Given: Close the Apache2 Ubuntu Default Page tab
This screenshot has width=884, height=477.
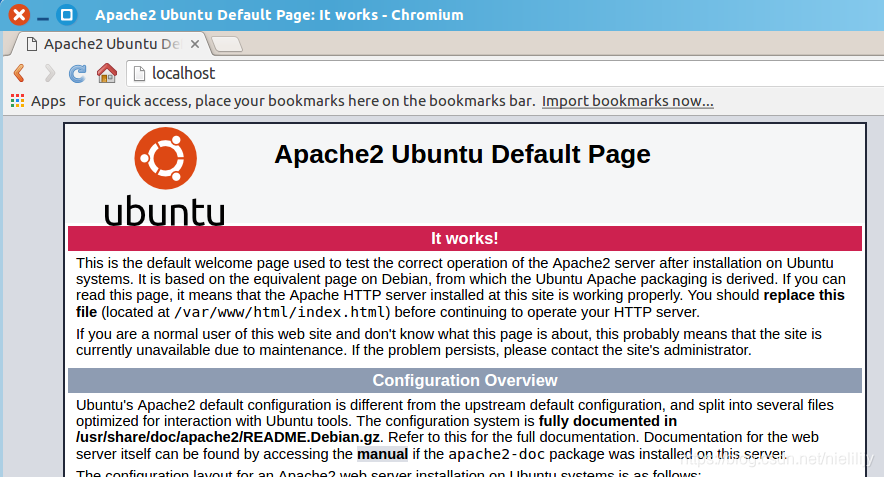Looking at the screenshot, I should click(195, 44).
